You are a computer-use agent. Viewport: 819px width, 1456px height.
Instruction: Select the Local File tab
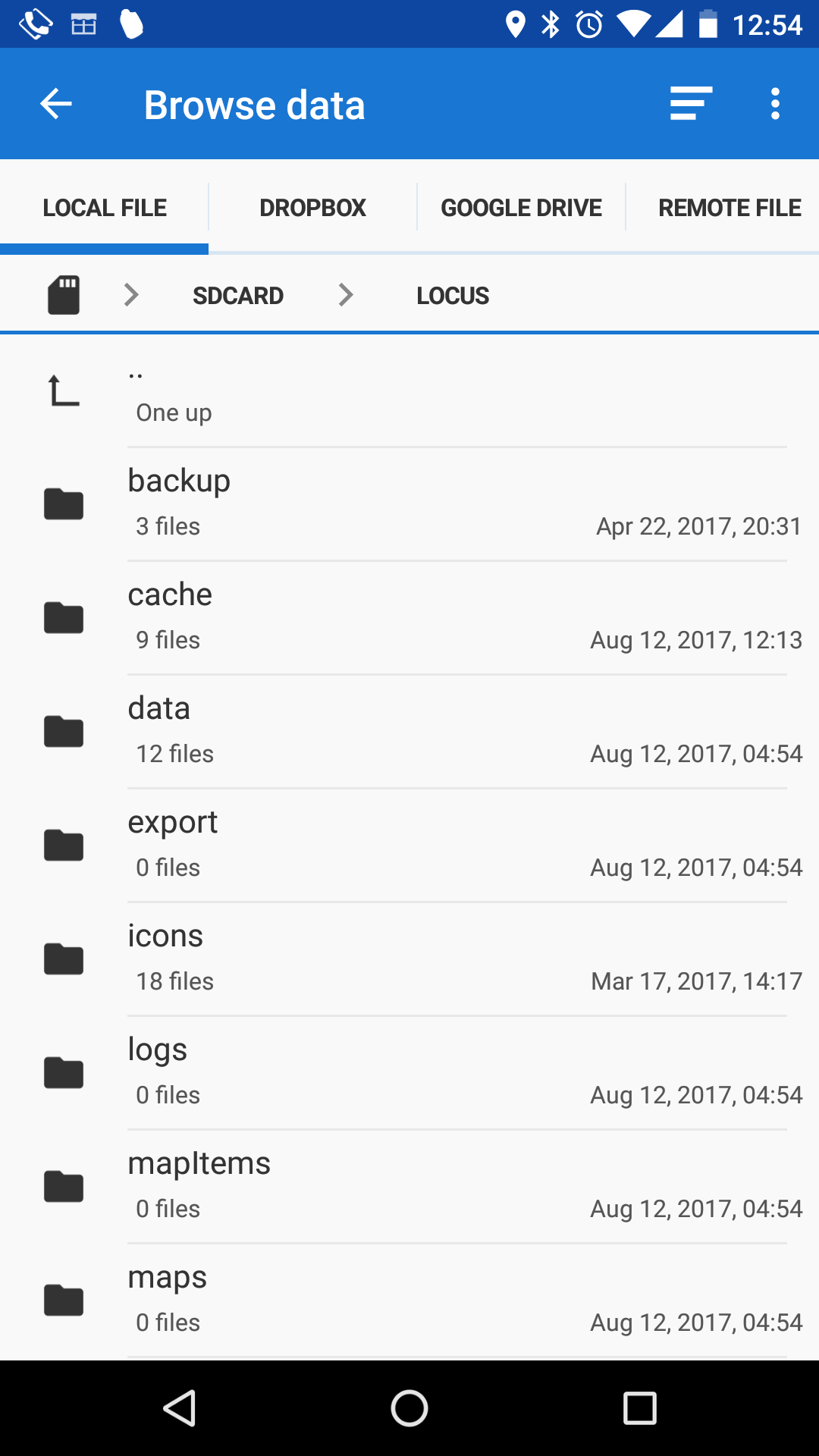point(105,208)
